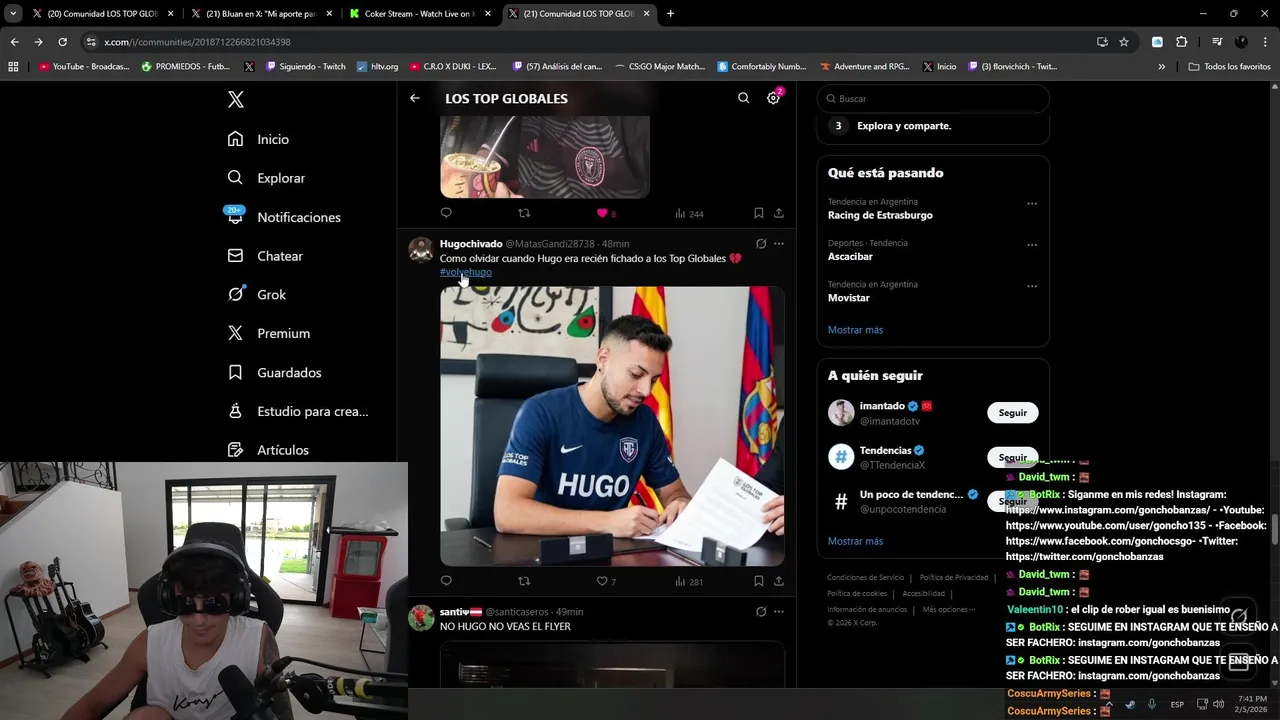
Task: Reload the page
Action: [62, 42]
